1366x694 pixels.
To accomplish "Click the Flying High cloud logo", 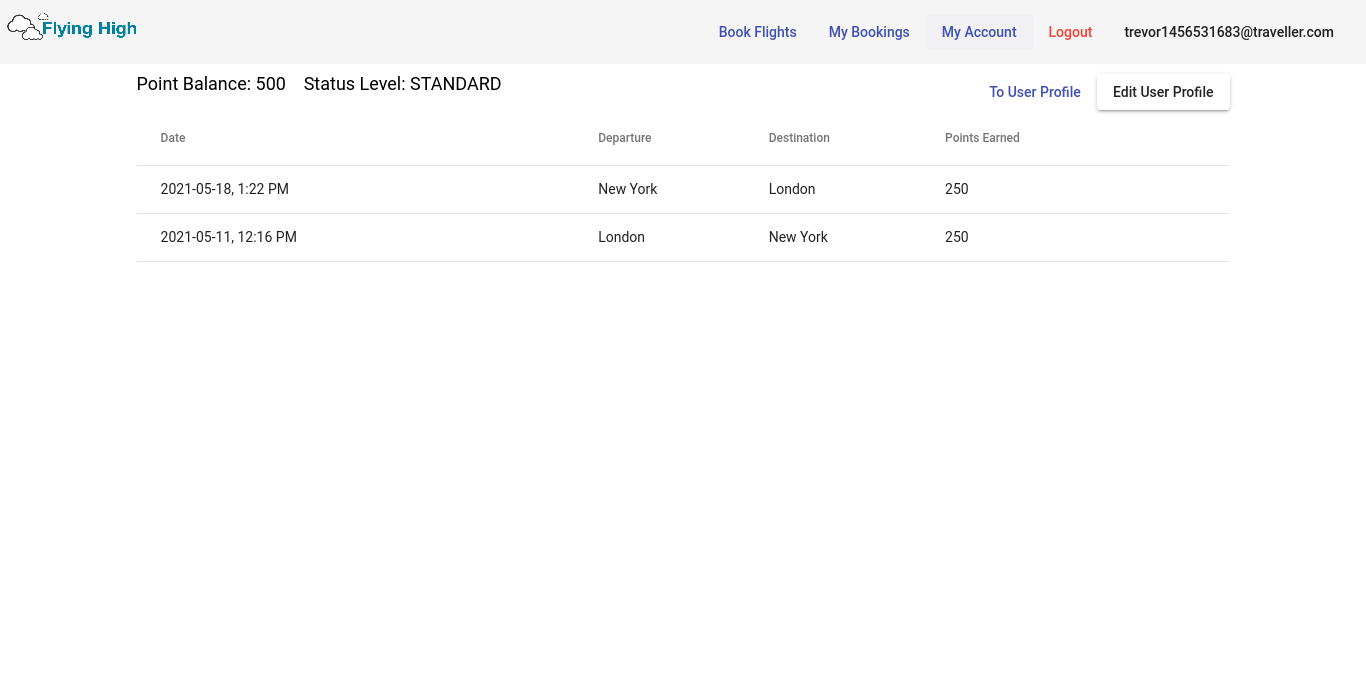I will tap(72, 27).
